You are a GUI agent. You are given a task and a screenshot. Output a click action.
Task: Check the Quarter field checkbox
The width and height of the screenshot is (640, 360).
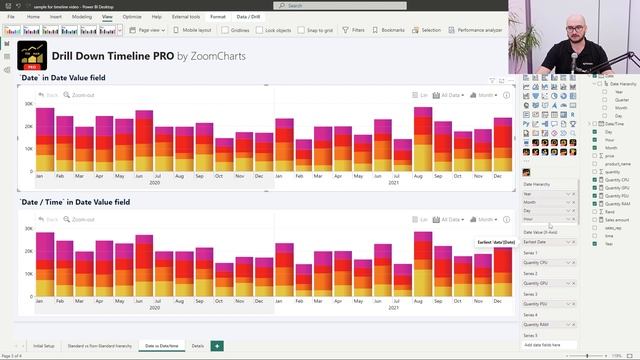click(604, 100)
